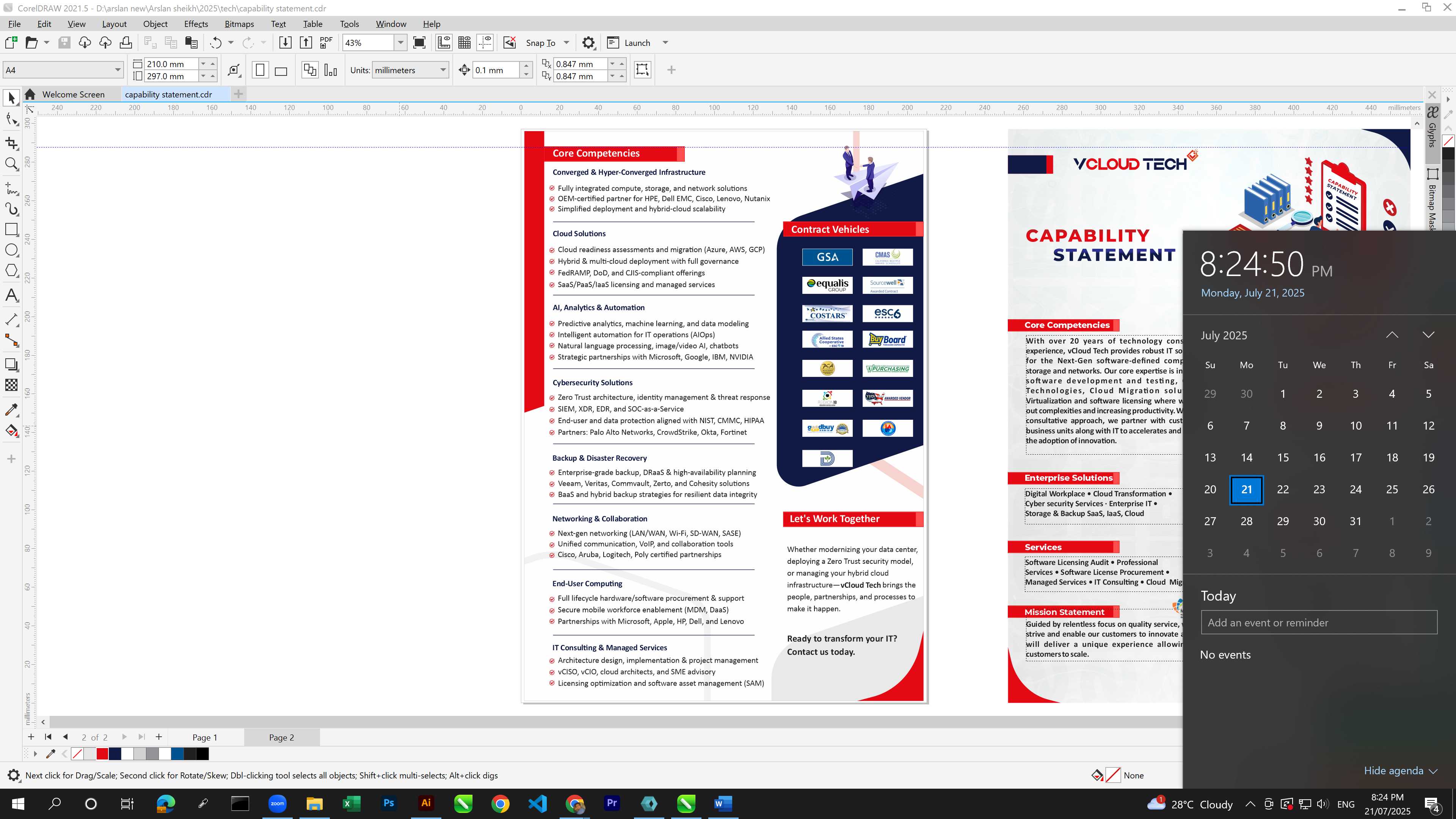This screenshot has width=1456, height=819.
Task: Open the Object menu
Action: [155, 24]
